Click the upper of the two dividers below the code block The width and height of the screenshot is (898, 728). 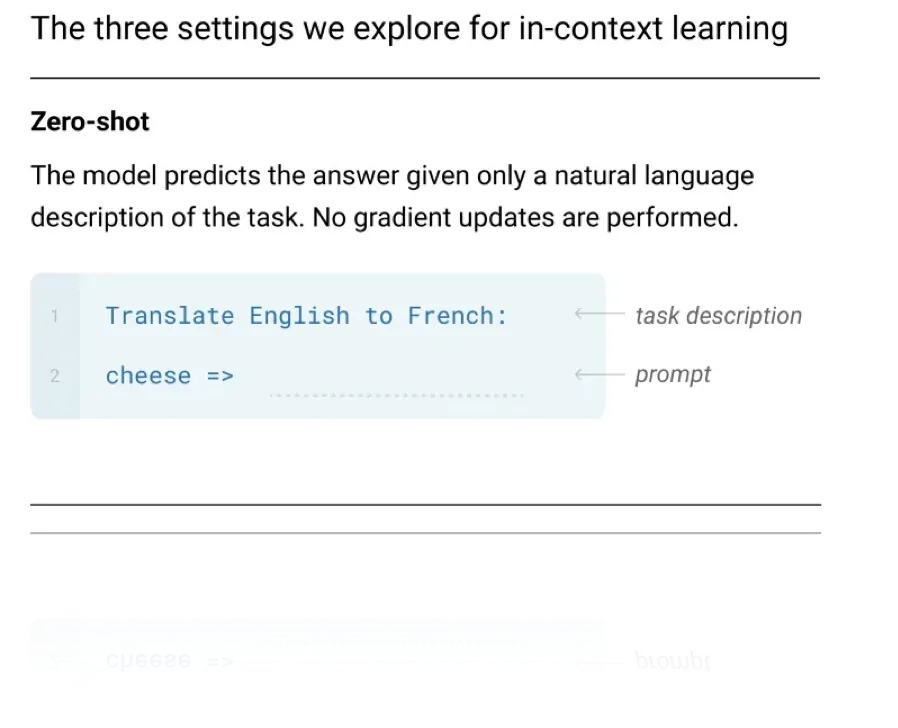point(425,505)
